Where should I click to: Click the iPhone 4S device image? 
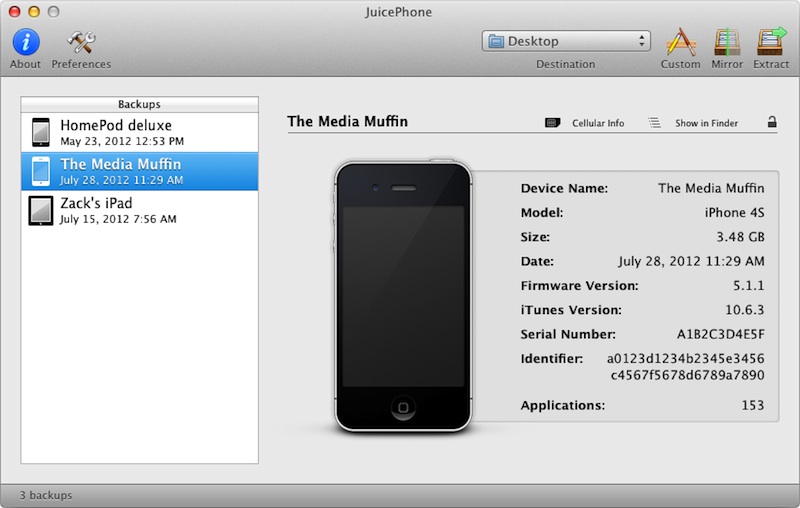[403, 295]
